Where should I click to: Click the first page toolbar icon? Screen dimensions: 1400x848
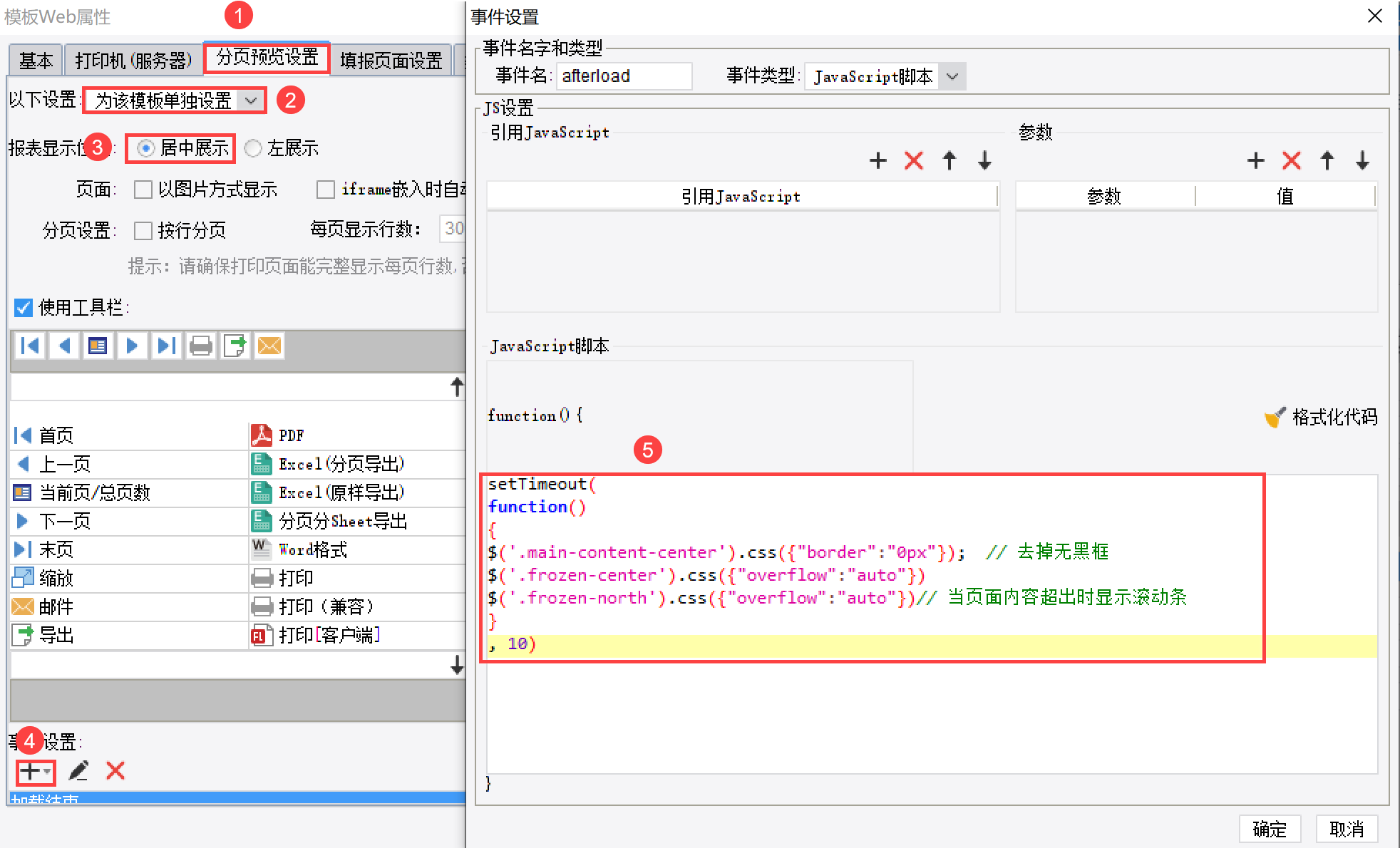(30, 346)
